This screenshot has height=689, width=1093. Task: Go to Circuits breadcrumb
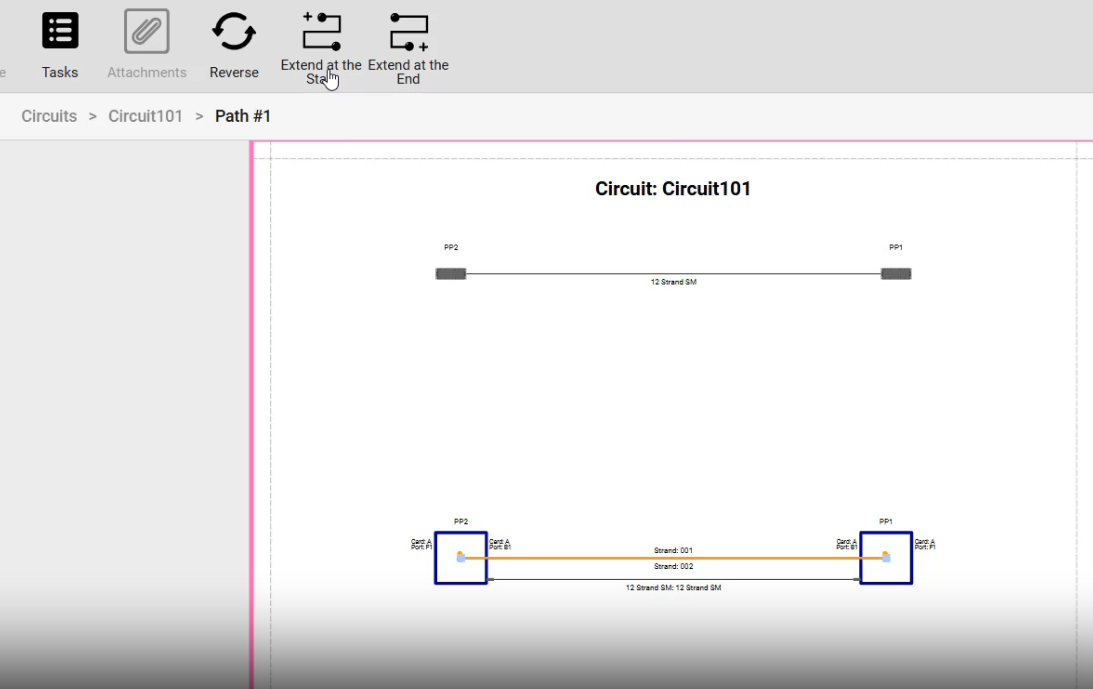click(x=49, y=116)
